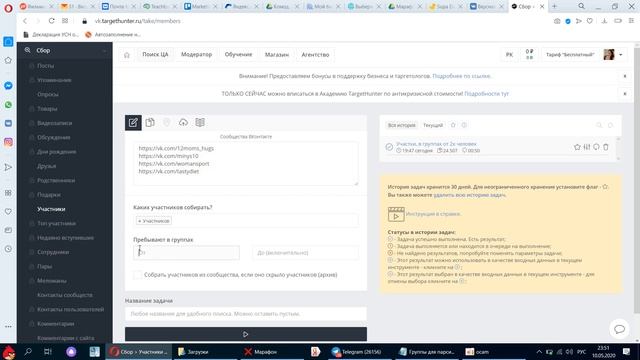Switch to the Текущий history tab
Screen dimensions: 640x360
(433, 125)
